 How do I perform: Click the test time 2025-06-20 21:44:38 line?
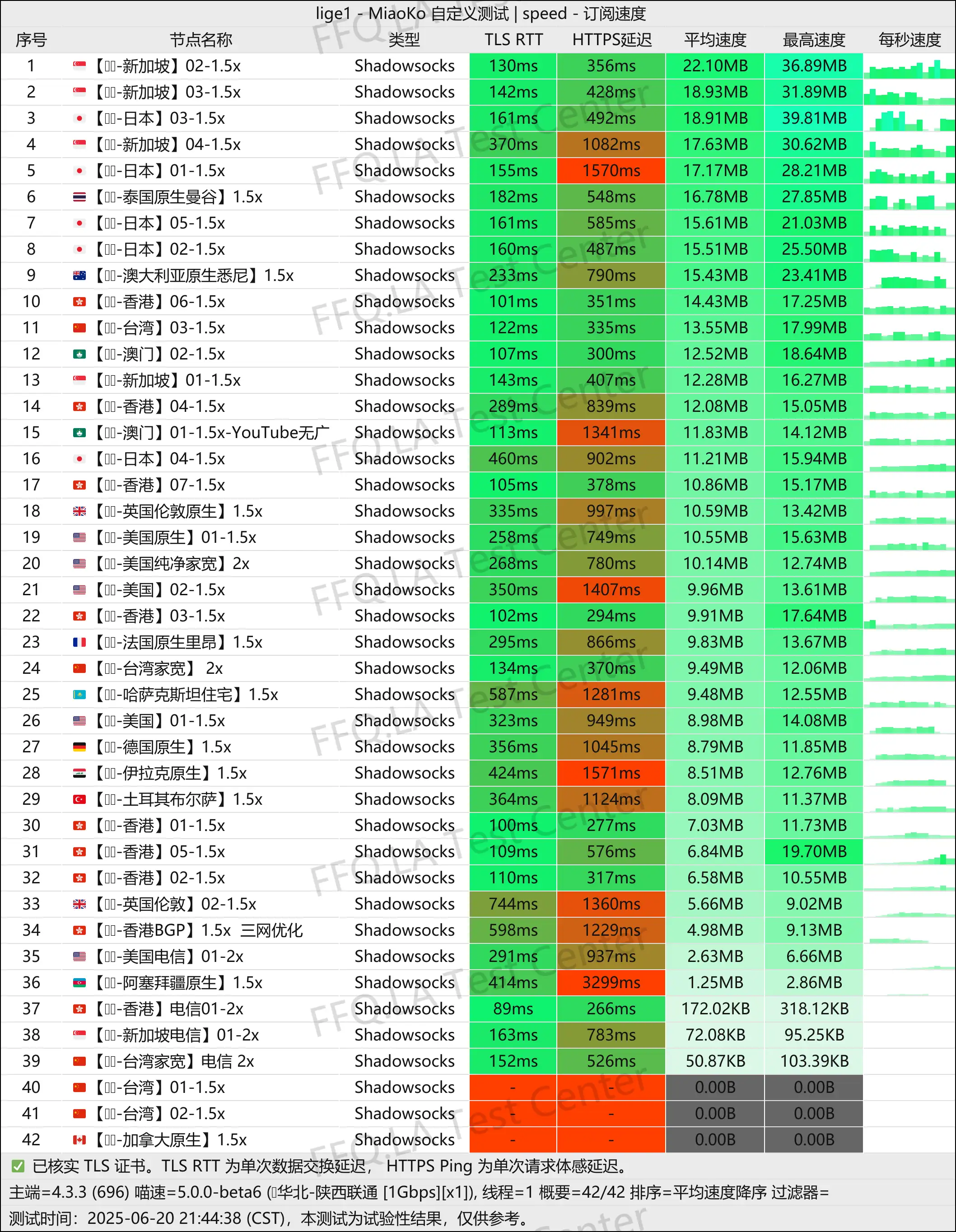[x=270, y=1218]
